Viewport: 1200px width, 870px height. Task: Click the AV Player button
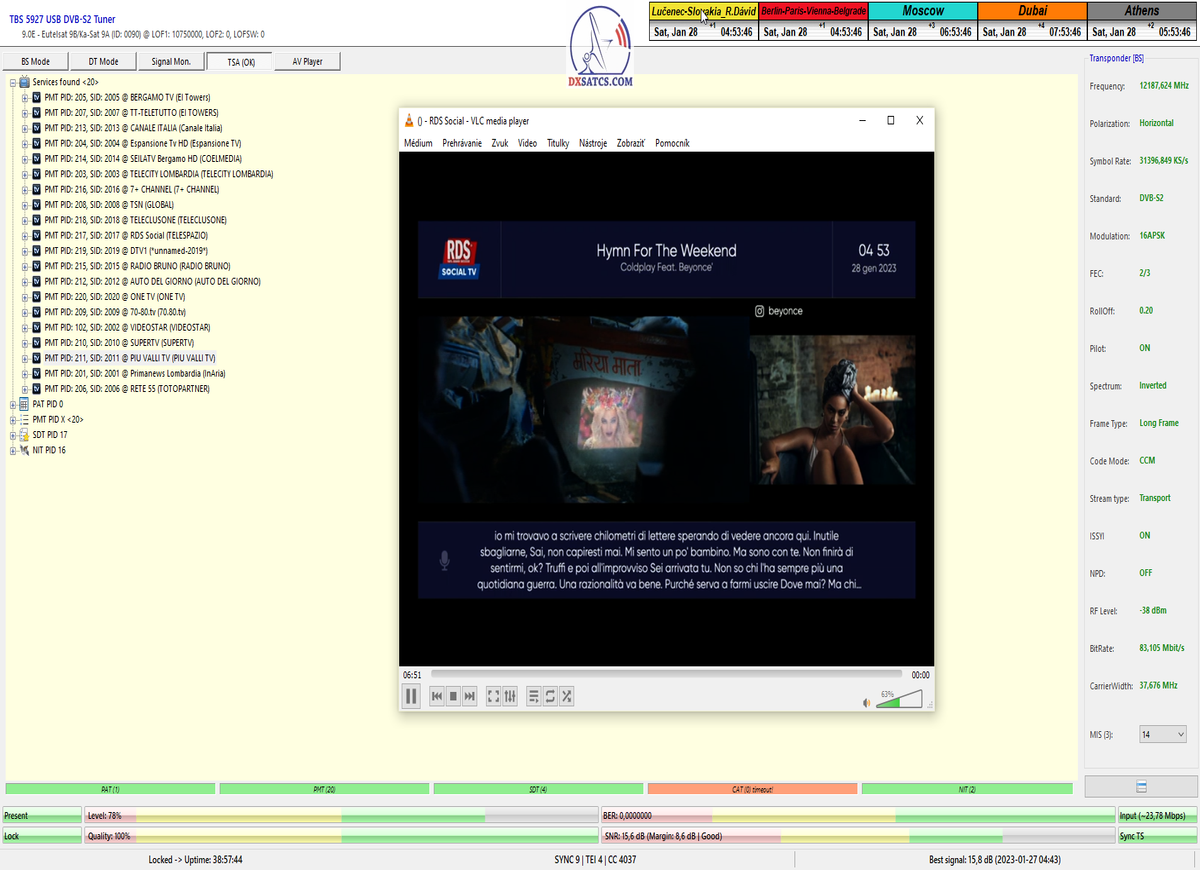point(307,61)
